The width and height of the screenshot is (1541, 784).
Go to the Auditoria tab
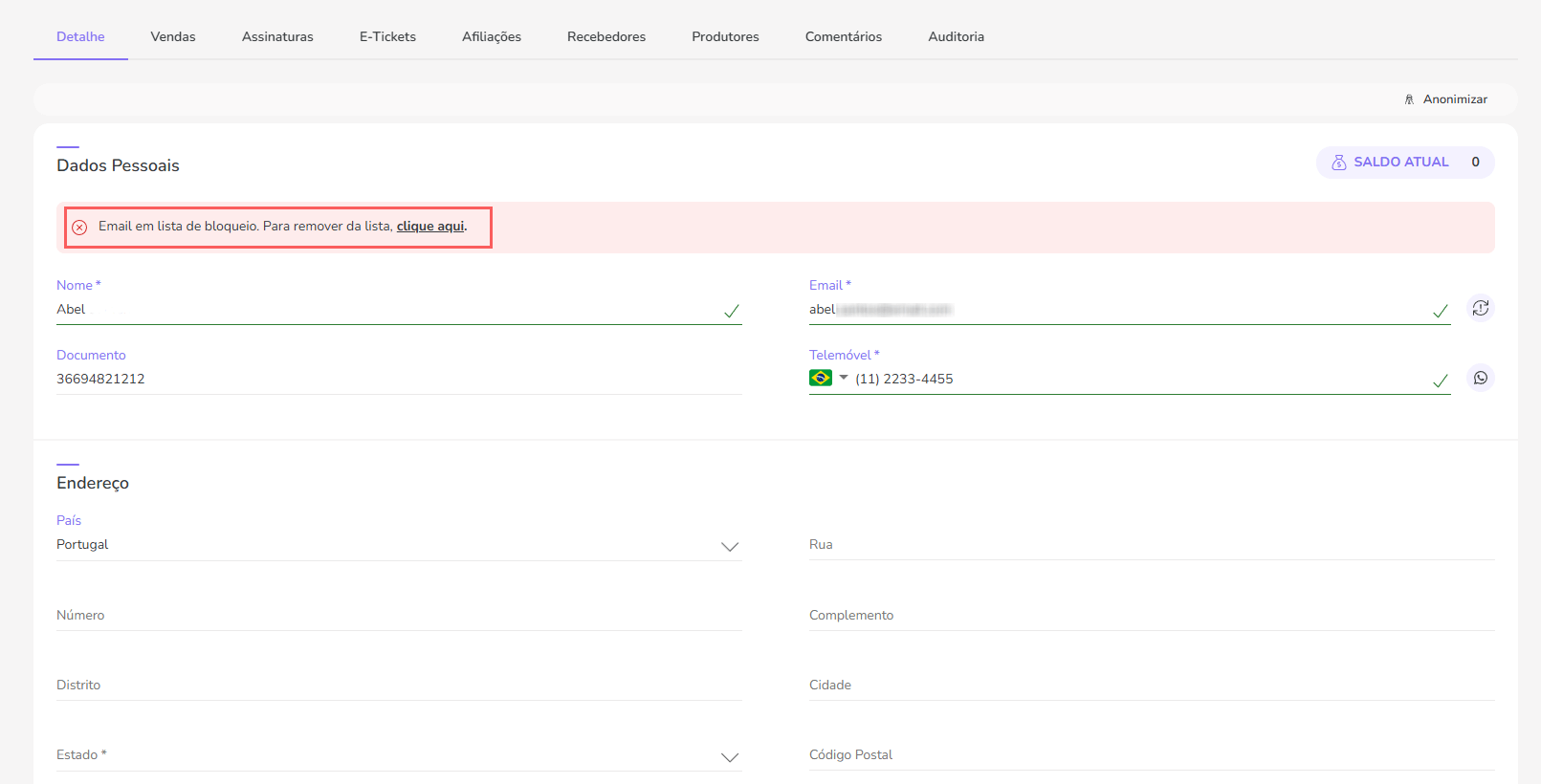(x=956, y=36)
